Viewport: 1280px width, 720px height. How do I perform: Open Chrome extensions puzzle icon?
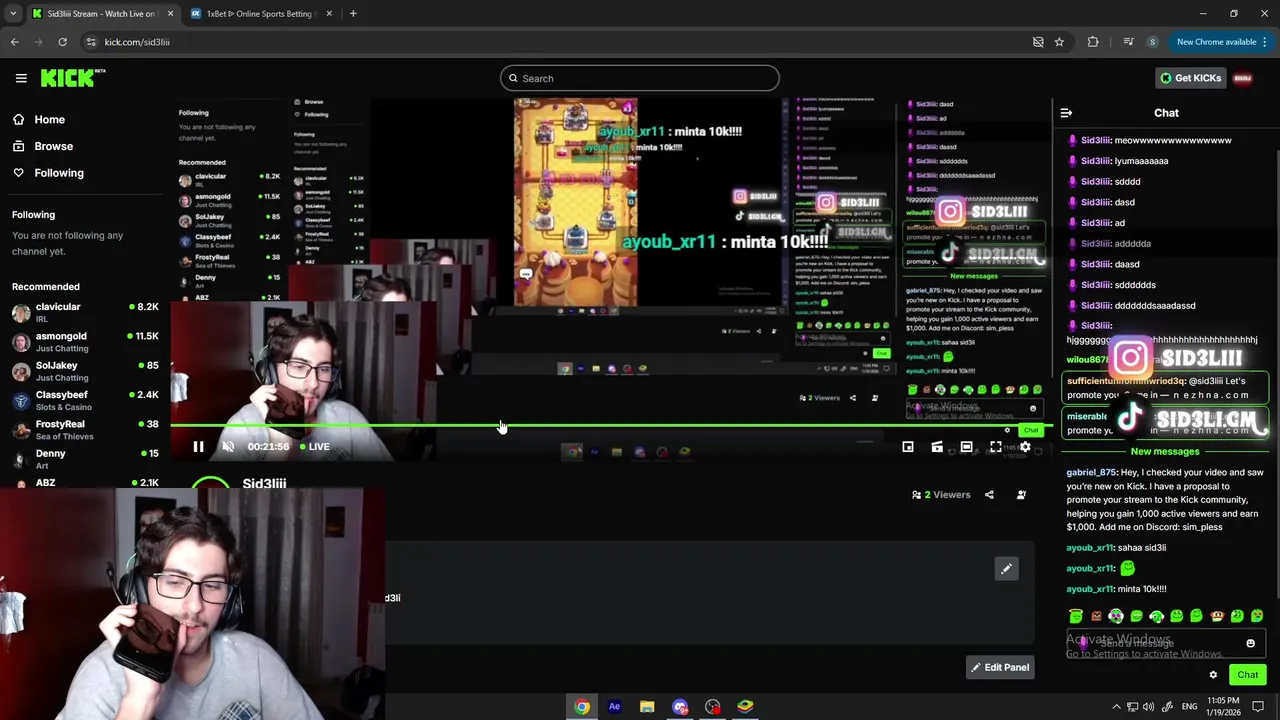pos(1093,42)
